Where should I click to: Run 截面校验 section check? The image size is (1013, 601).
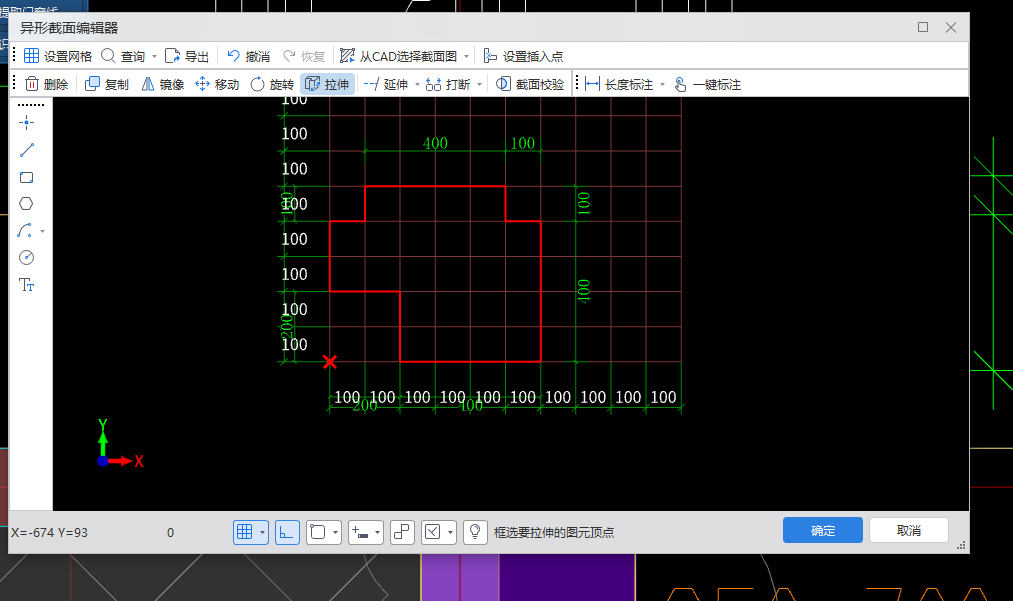coord(530,84)
